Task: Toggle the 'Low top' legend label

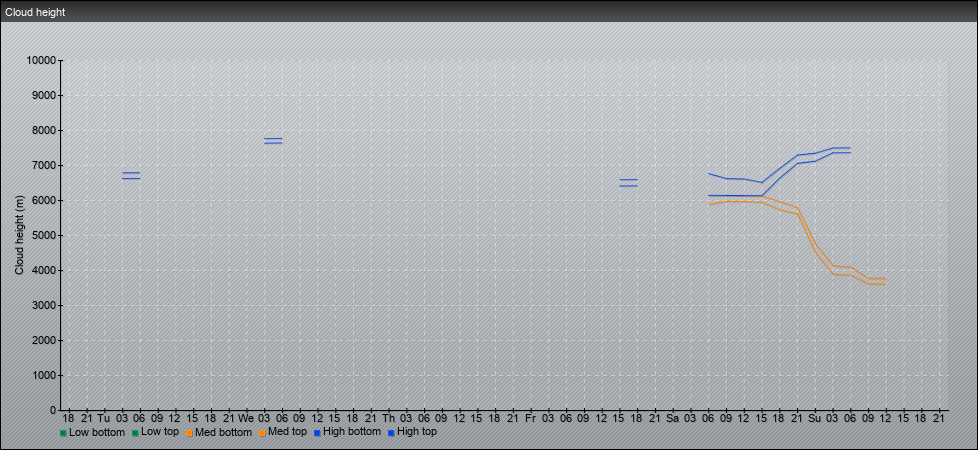Action: [x=160, y=432]
